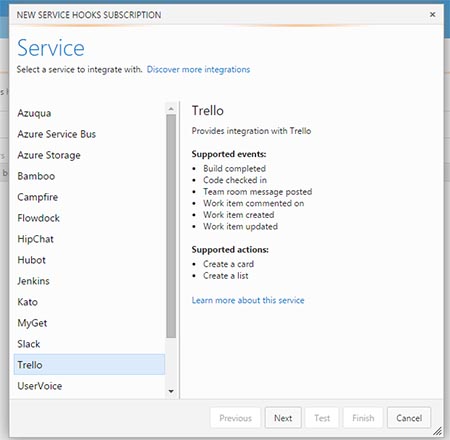Screen dimensions: 450x440
Task: Select Kato service entry
Action: (89, 302)
